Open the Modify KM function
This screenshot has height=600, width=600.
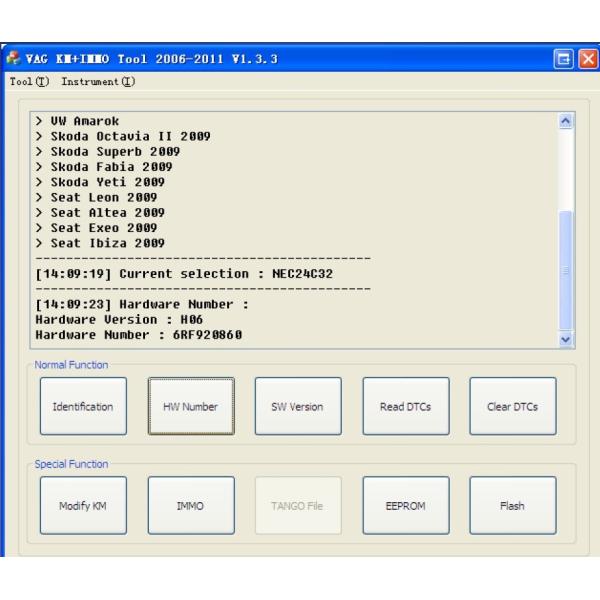pos(83,505)
